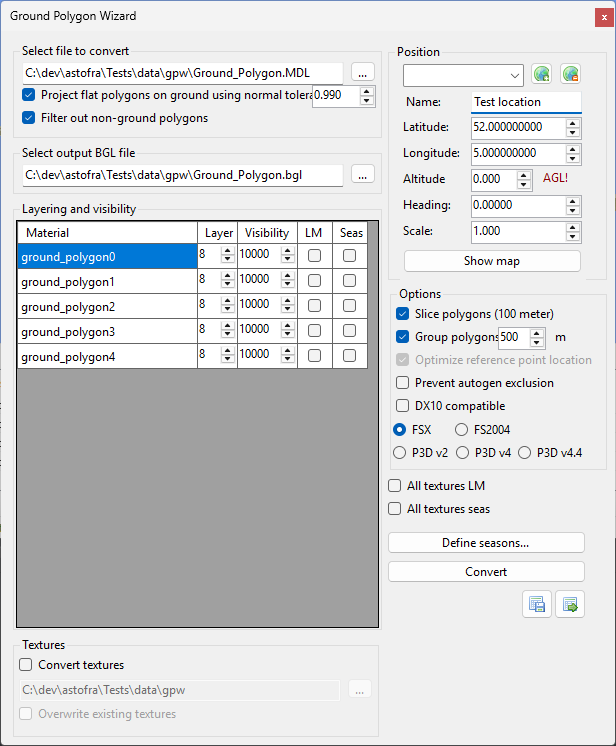Click the save settings icon below Convert
The image size is (616, 746).
(x=537, y=604)
